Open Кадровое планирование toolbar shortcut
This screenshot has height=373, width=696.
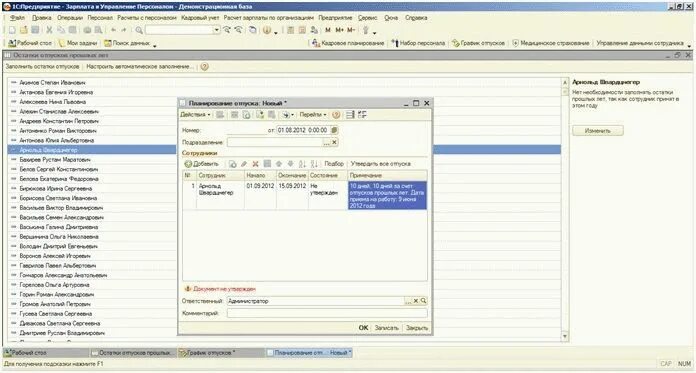[348, 43]
